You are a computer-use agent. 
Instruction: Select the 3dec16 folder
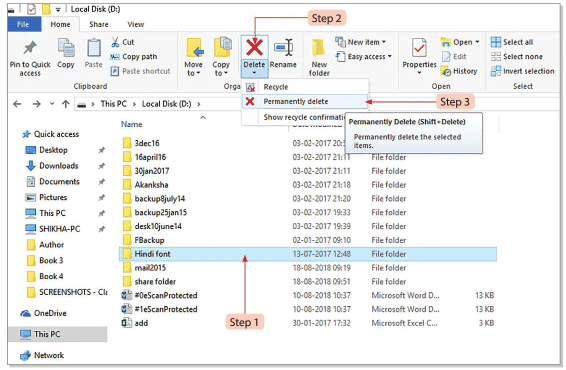[141, 143]
